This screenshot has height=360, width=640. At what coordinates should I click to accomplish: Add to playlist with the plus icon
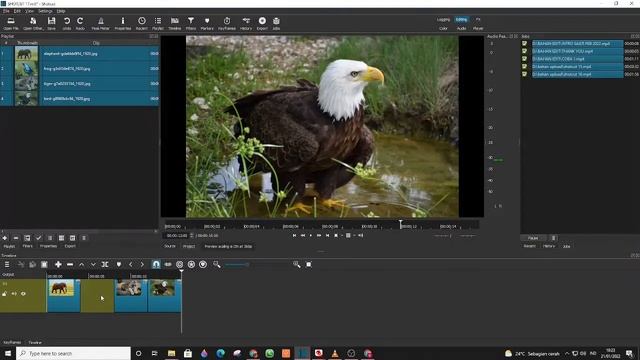pyautogui.click(x=5, y=238)
